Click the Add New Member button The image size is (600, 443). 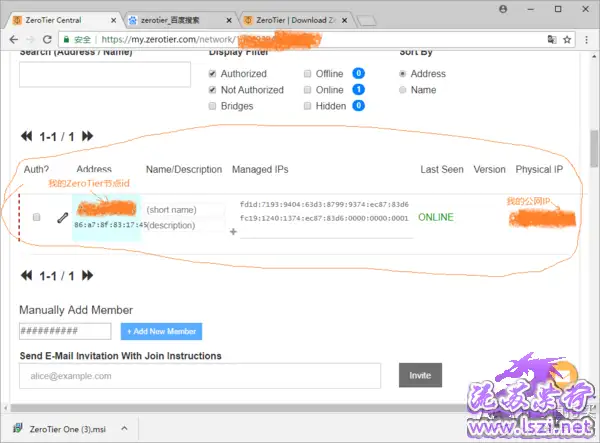tap(161, 331)
